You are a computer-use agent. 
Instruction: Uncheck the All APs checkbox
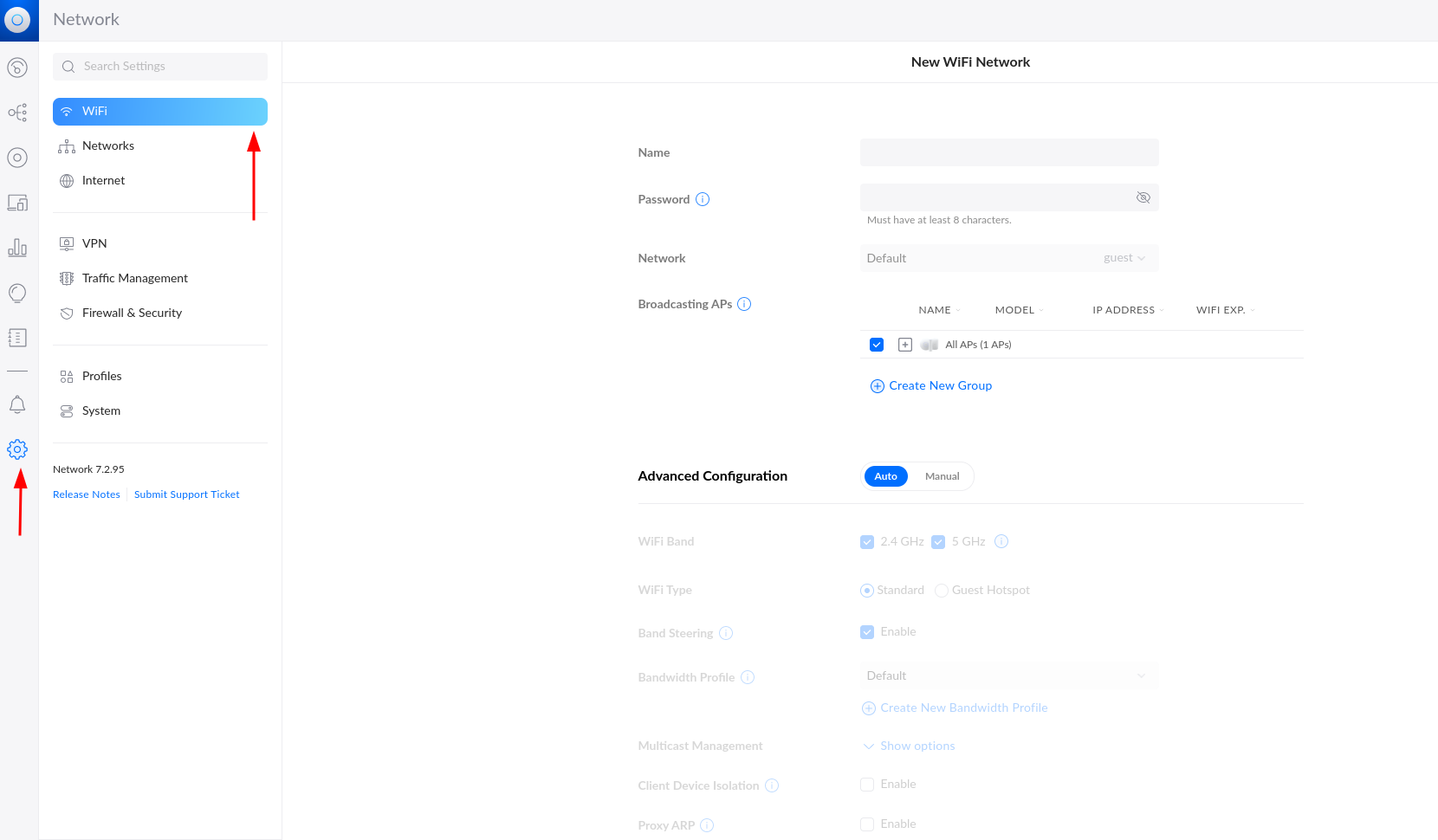(877, 345)
